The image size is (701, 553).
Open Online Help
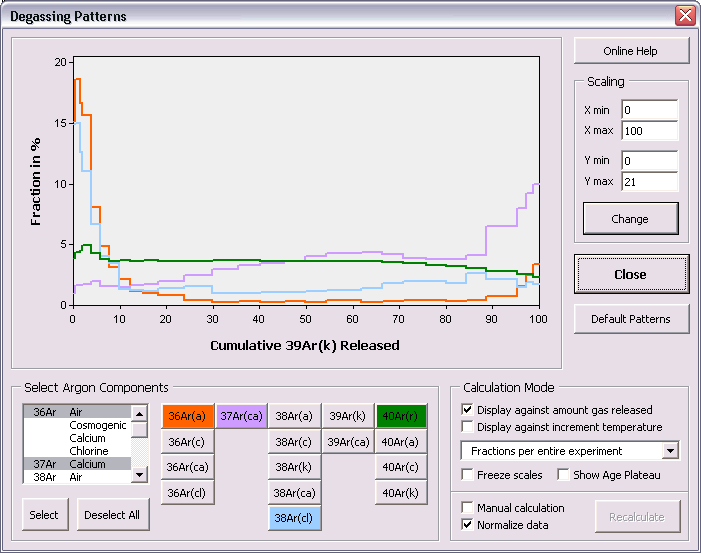pyautogui.click(x=631, y=51)
